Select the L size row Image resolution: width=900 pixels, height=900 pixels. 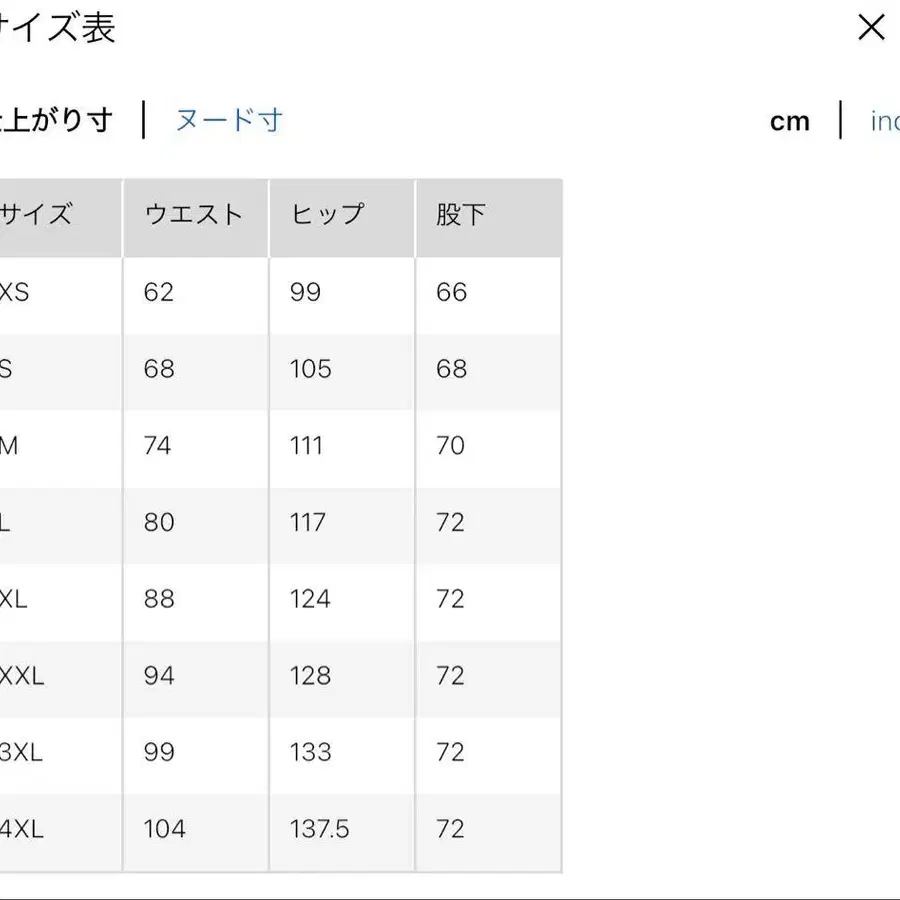pos(12,523)
